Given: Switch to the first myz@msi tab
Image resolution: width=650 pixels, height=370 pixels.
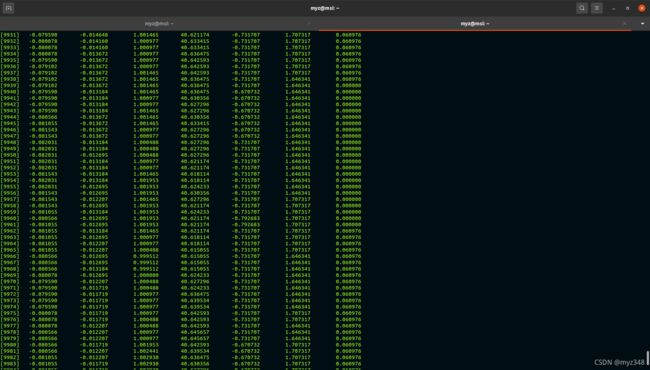Looking at the screenshot, I should pyautogui.click(x=159, y=24).
